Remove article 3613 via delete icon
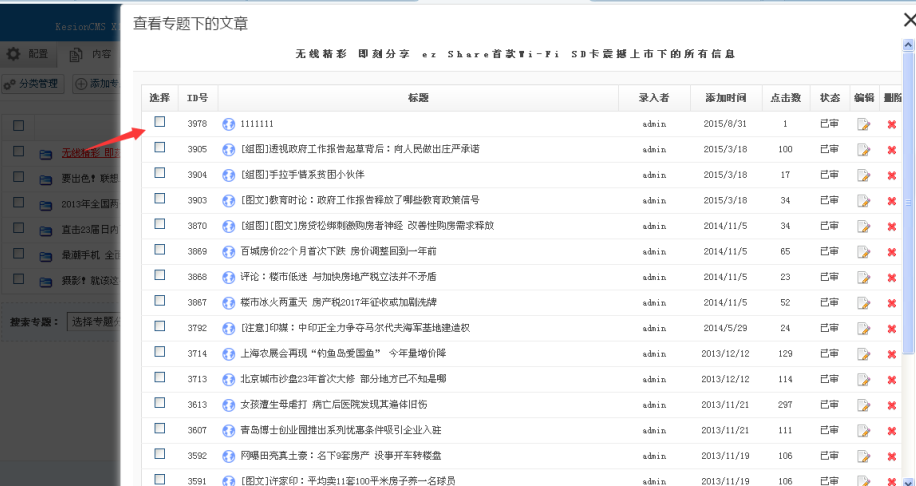 [x=891, y=405]
